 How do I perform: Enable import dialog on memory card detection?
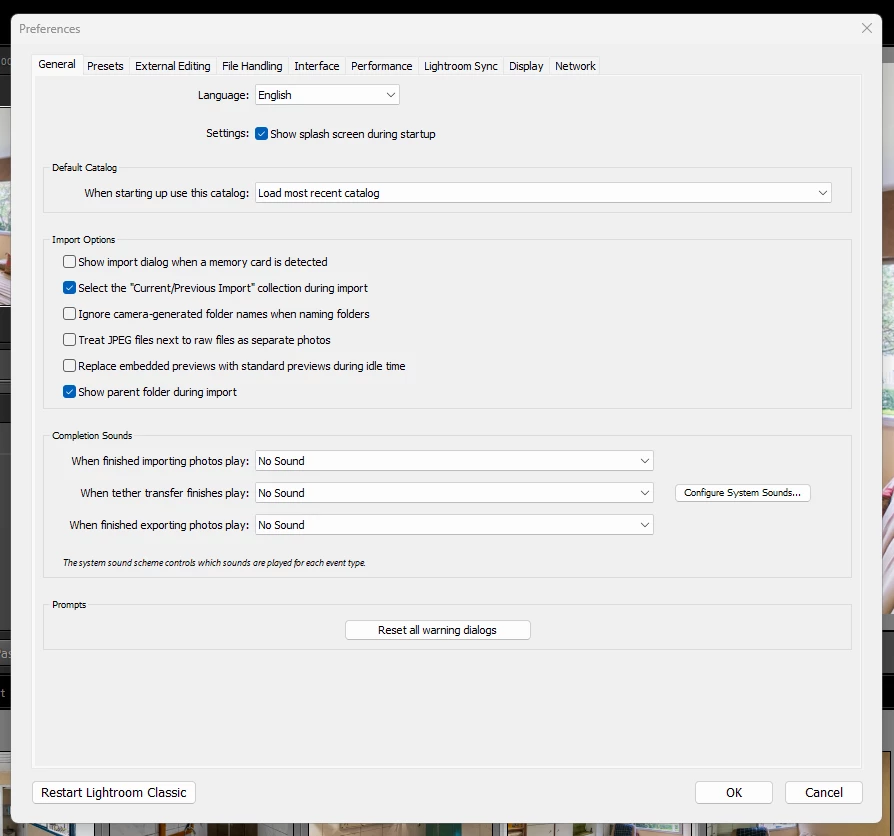point(70,262)
